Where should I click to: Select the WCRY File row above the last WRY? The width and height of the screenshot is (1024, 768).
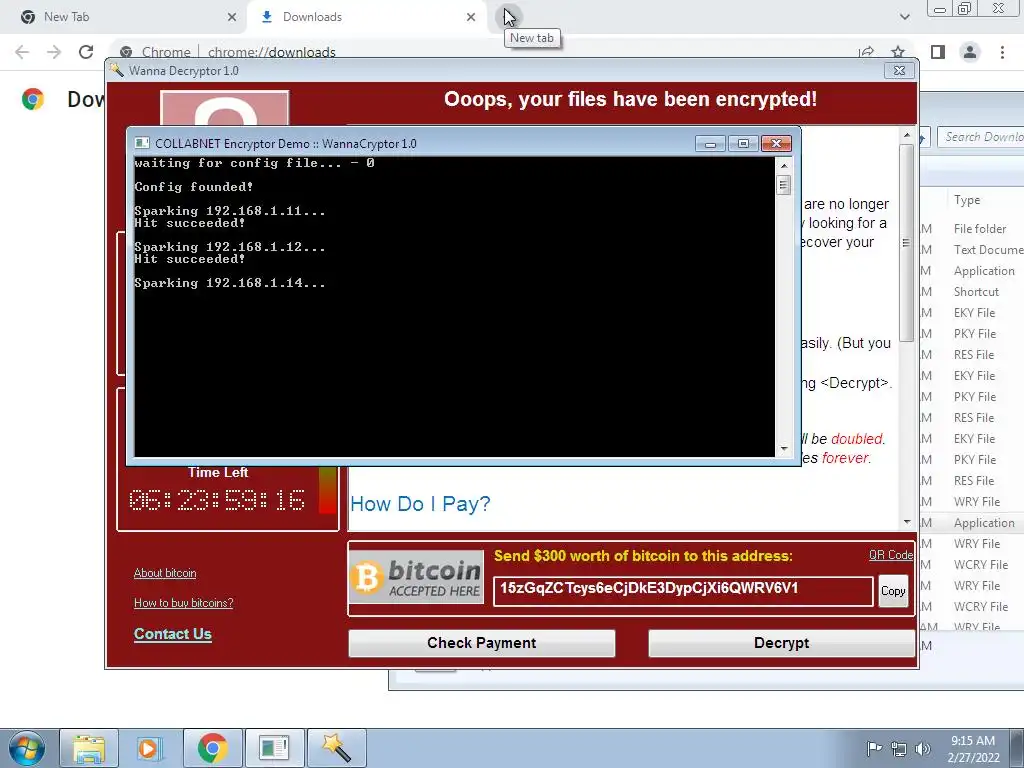(980, 607)
